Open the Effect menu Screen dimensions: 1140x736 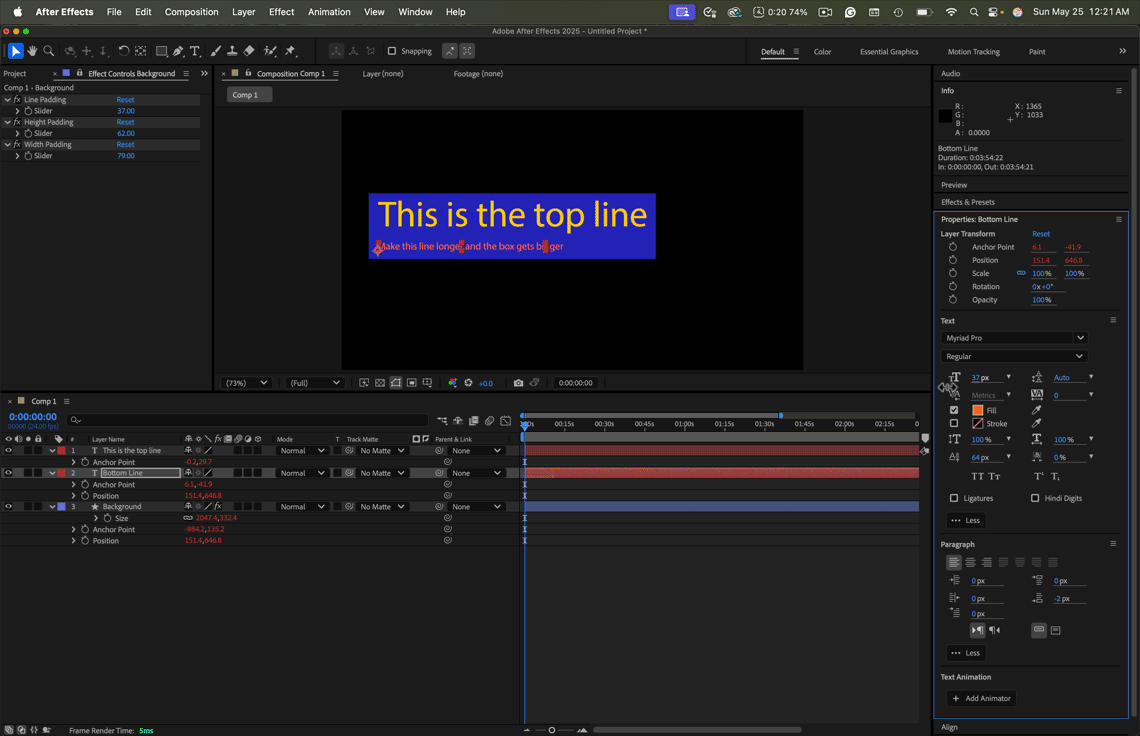281,12
